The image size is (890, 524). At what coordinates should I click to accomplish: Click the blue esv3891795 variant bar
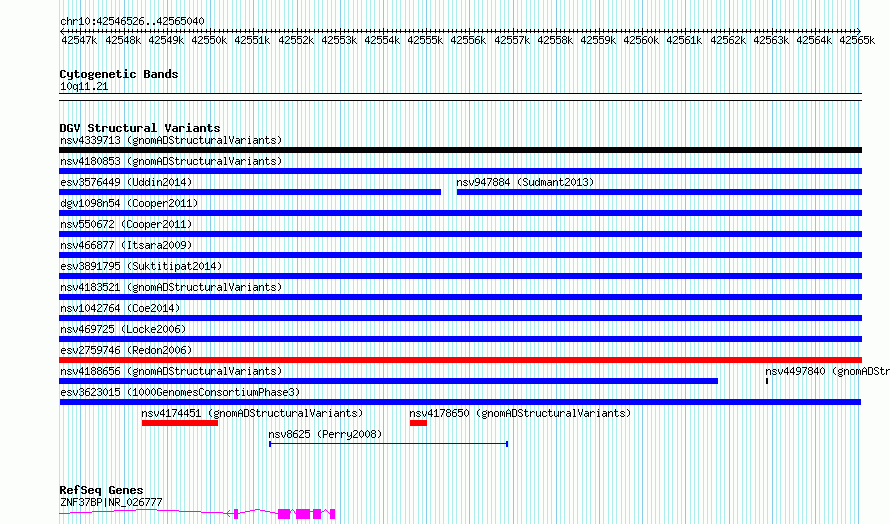(x=460, y=276)
